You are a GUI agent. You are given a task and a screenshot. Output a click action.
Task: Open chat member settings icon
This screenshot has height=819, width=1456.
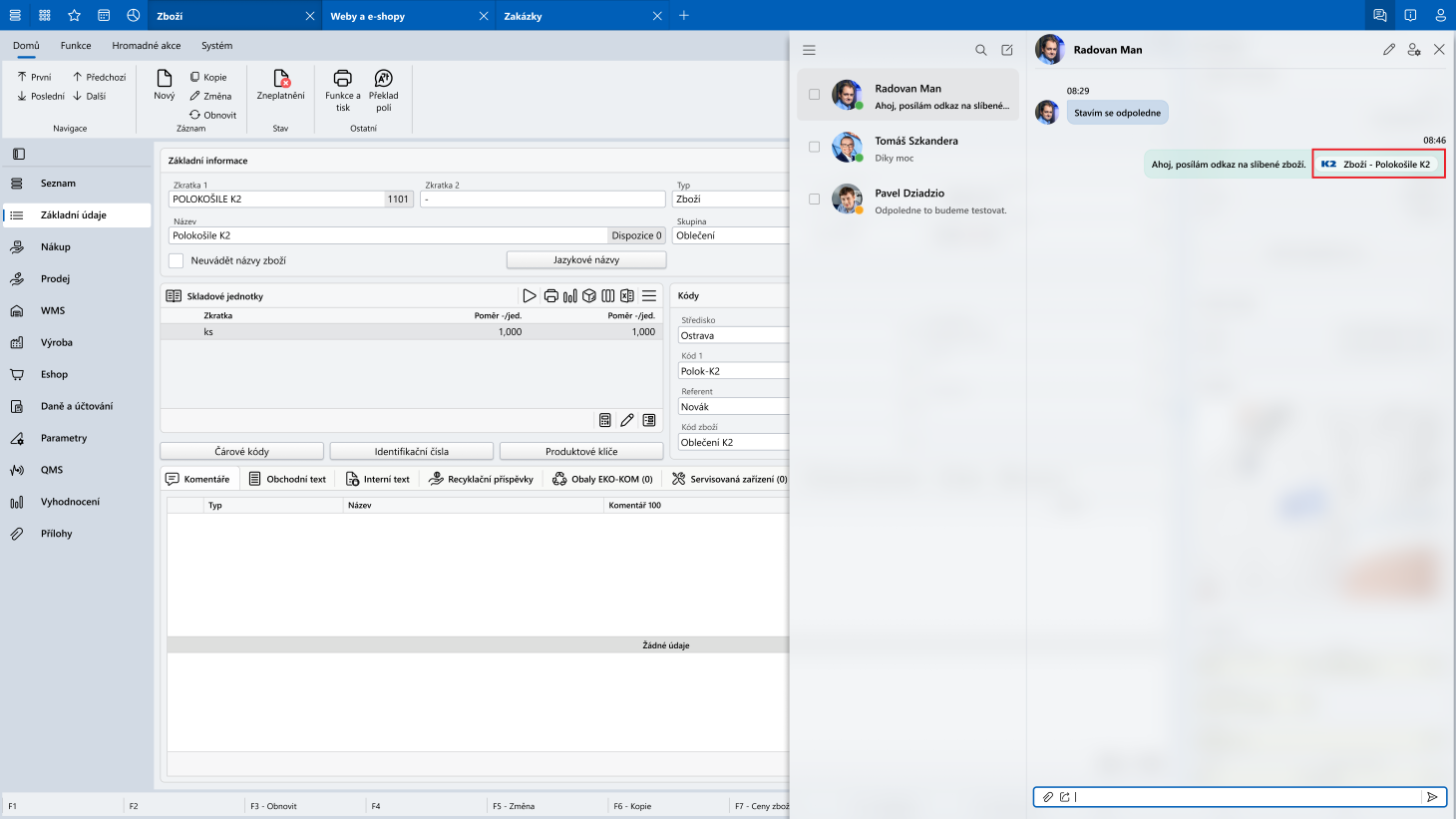1414,49
